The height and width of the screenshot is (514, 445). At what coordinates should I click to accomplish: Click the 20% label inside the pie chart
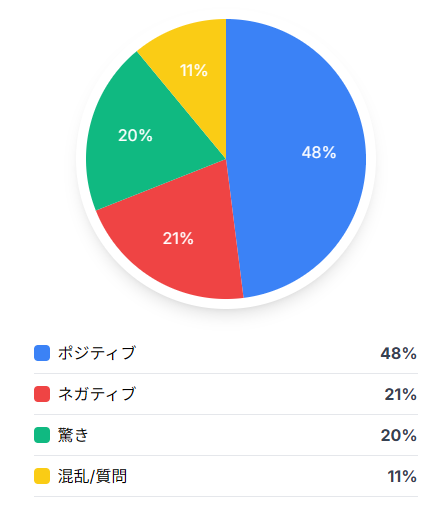coord(135,135)
